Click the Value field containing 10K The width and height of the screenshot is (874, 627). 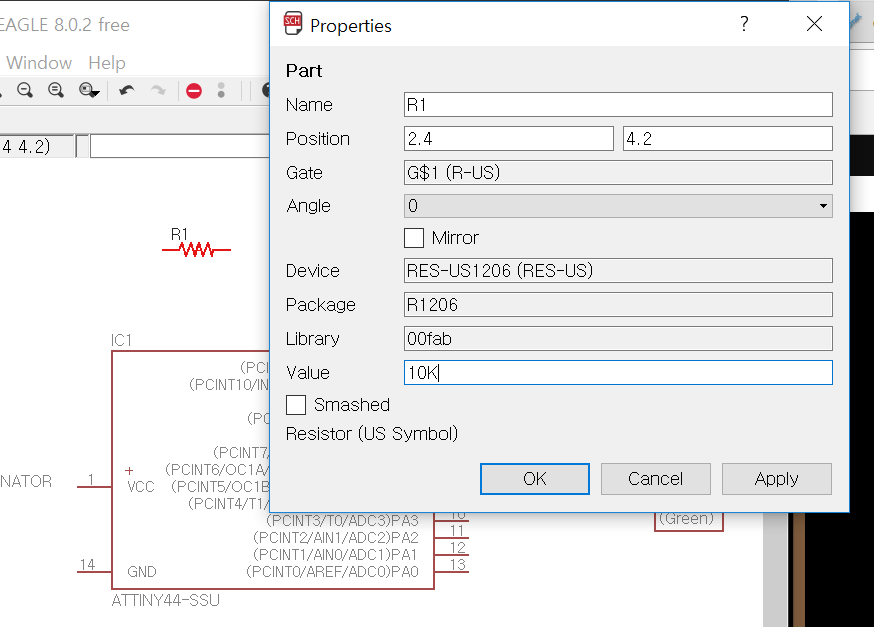point(618,372)
